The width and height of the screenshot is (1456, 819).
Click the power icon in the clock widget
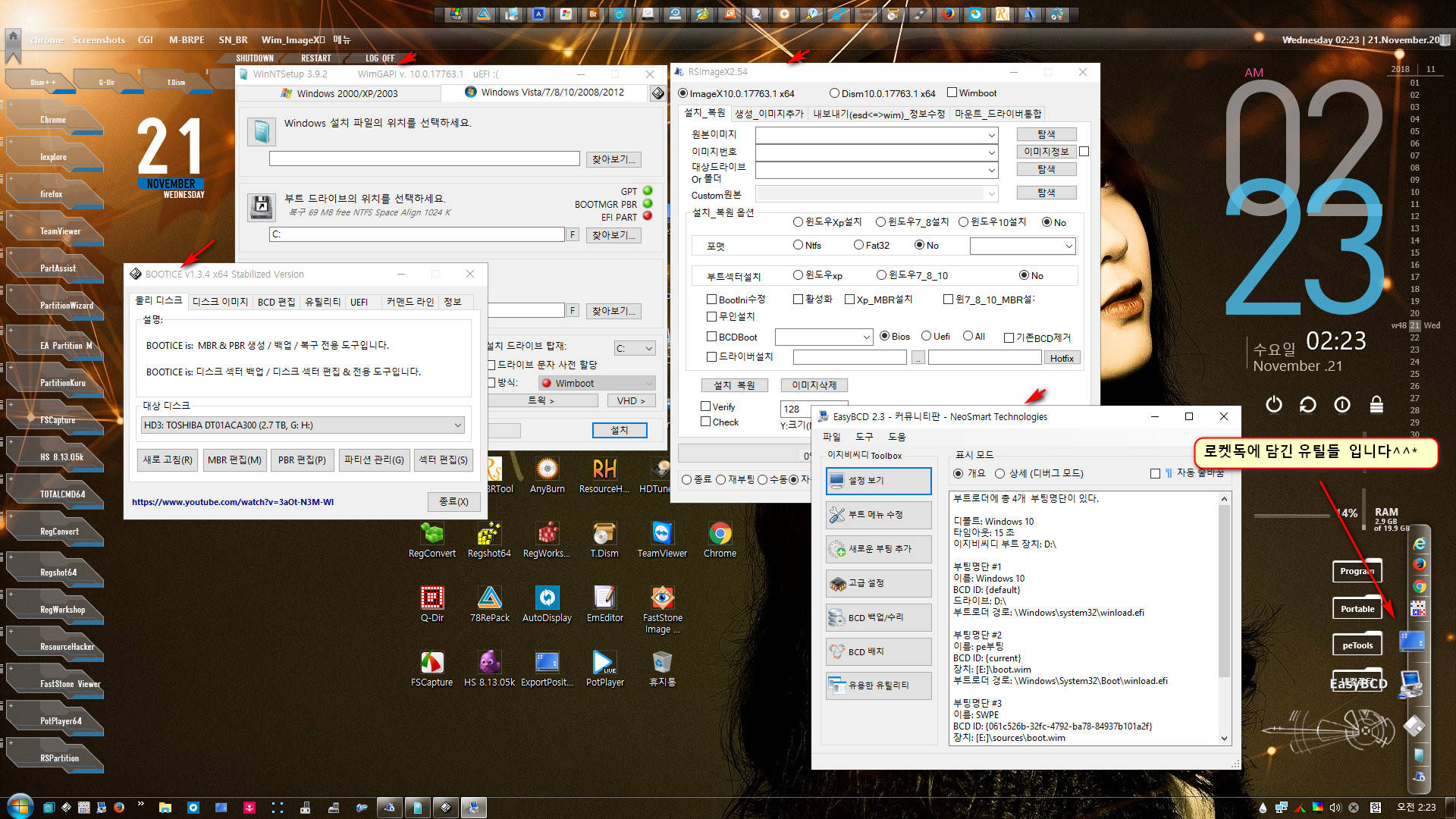coord(1274,405)
